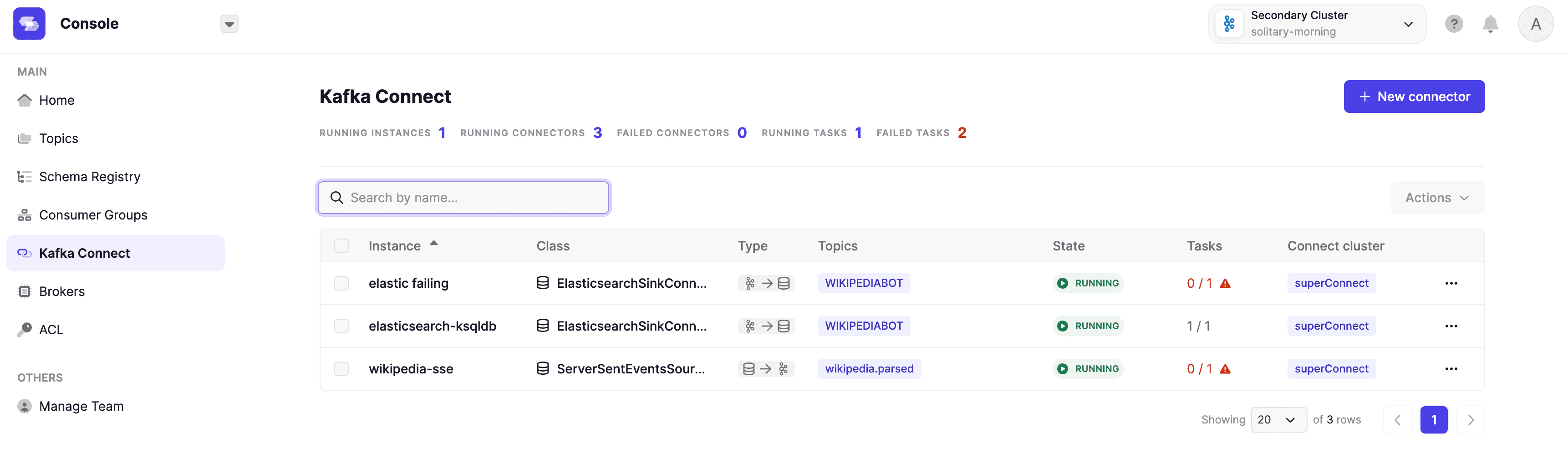Go to the next page arrow
The height and width of the screenshot is (449, 1568).
pos(1470,420)
